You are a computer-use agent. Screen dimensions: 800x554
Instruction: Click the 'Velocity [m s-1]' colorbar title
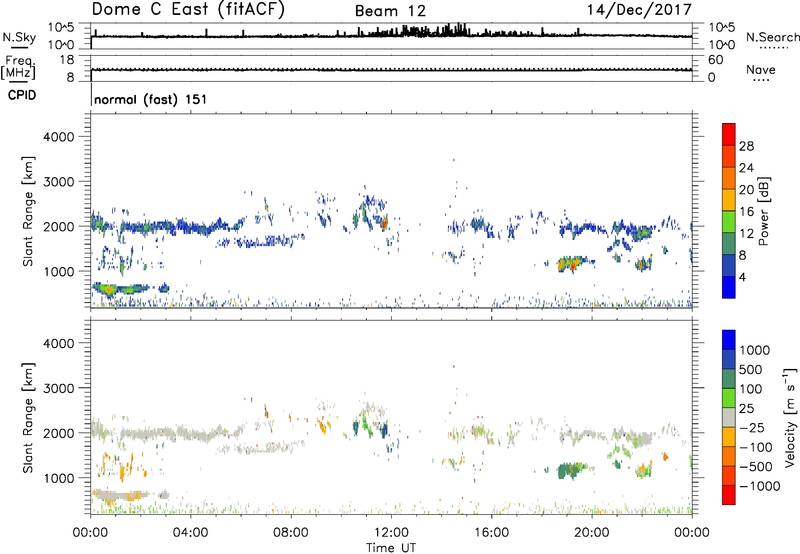[x=790, y=417]
